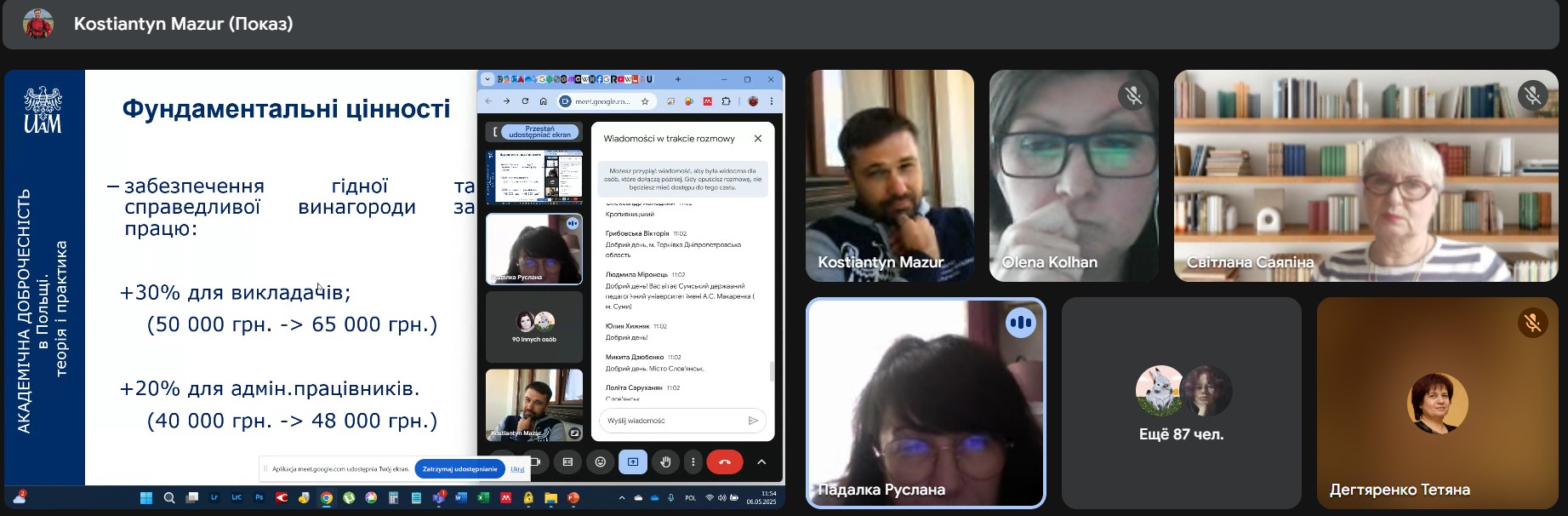Expand the chevron next to leave call
Image resolution: width=1568 pixels, height=516 pixels.
[761, 462]
